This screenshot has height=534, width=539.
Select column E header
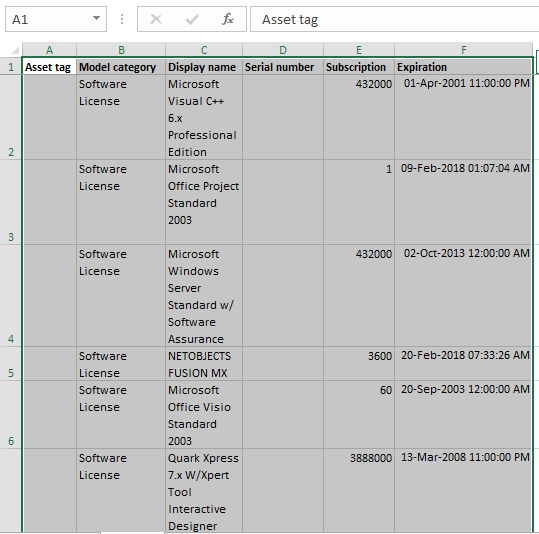tap(359, 50)
